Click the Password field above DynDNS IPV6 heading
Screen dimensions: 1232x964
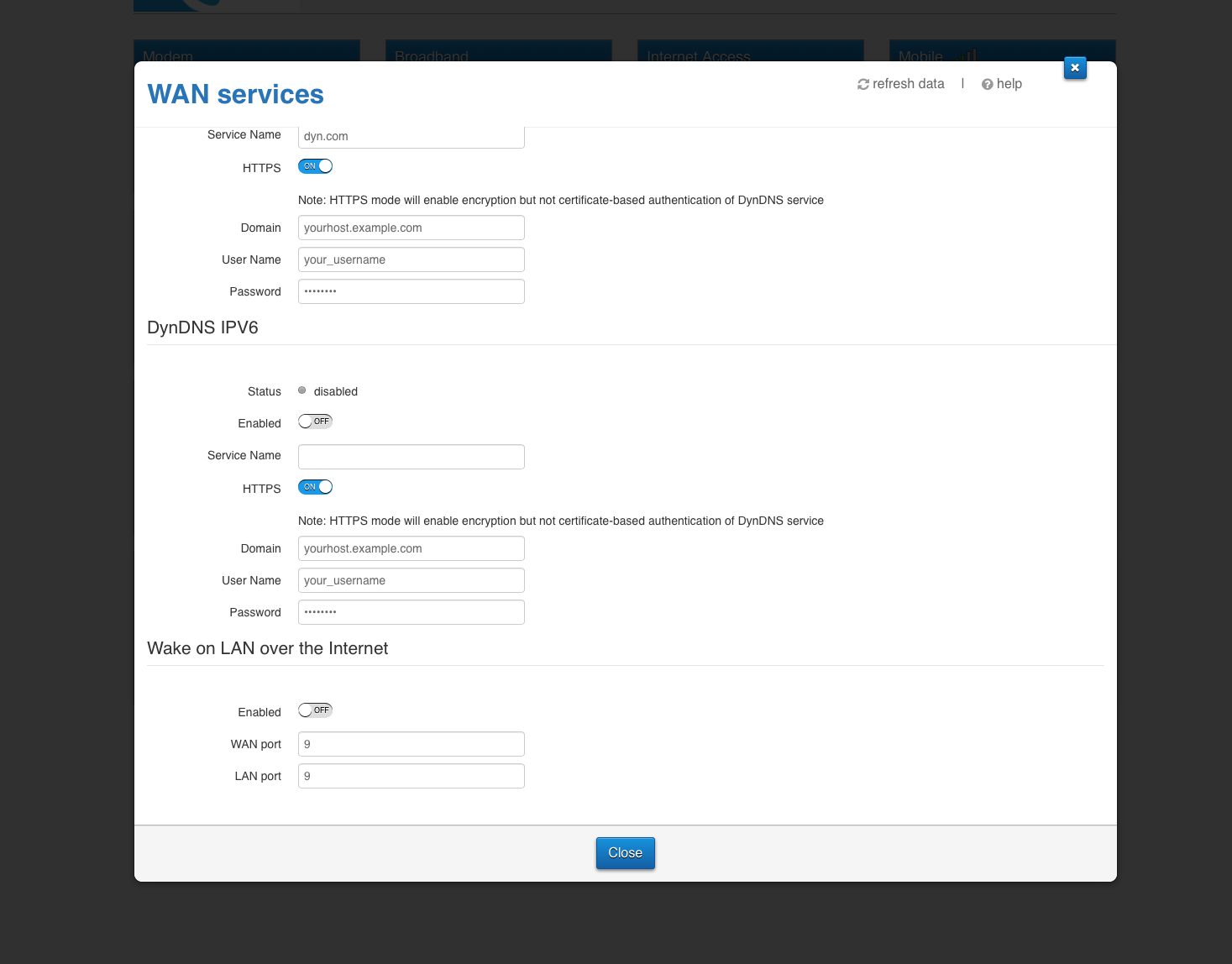click(412, 291)
